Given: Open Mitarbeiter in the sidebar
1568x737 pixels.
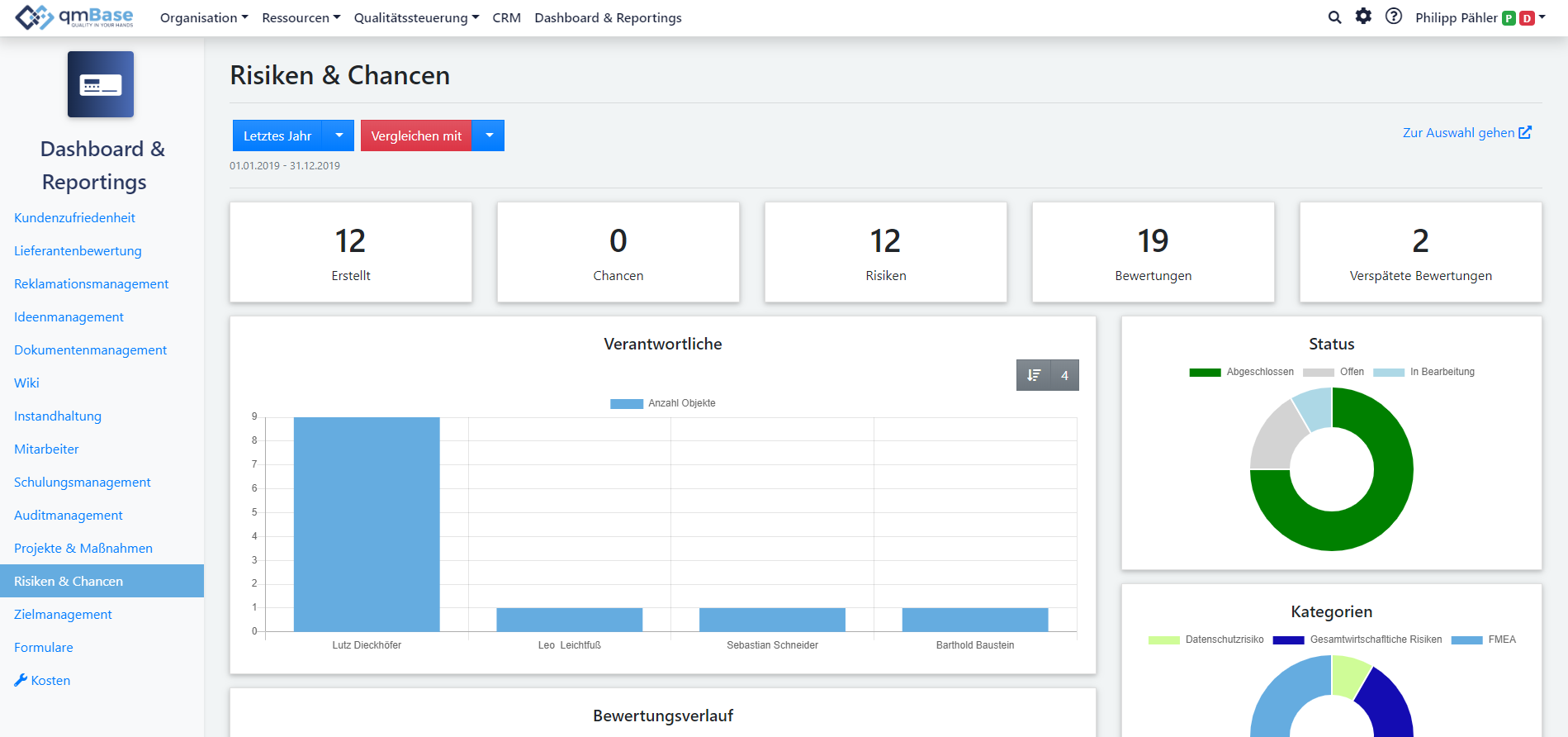Looking at the screenshot, I should [x=46, y=449].
